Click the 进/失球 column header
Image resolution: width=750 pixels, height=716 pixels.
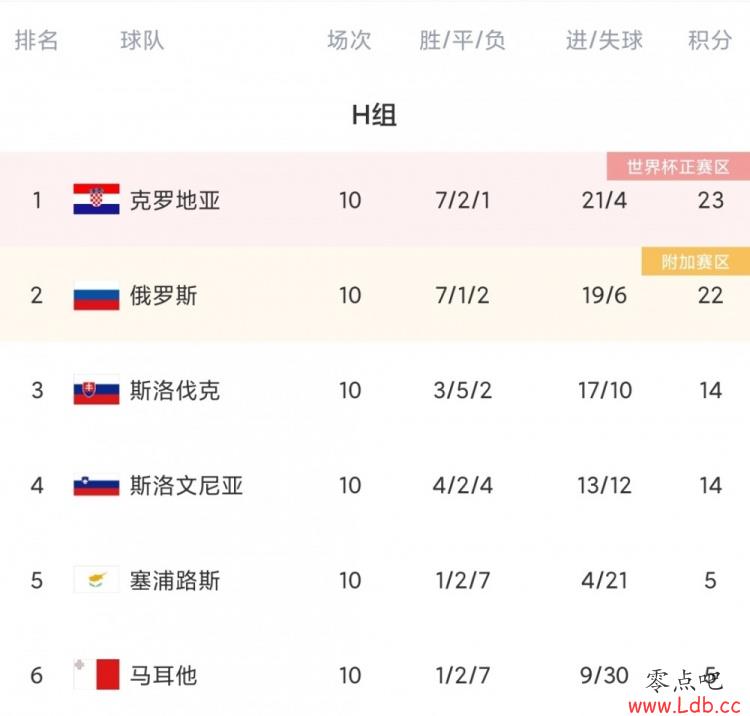click(604, 40)
